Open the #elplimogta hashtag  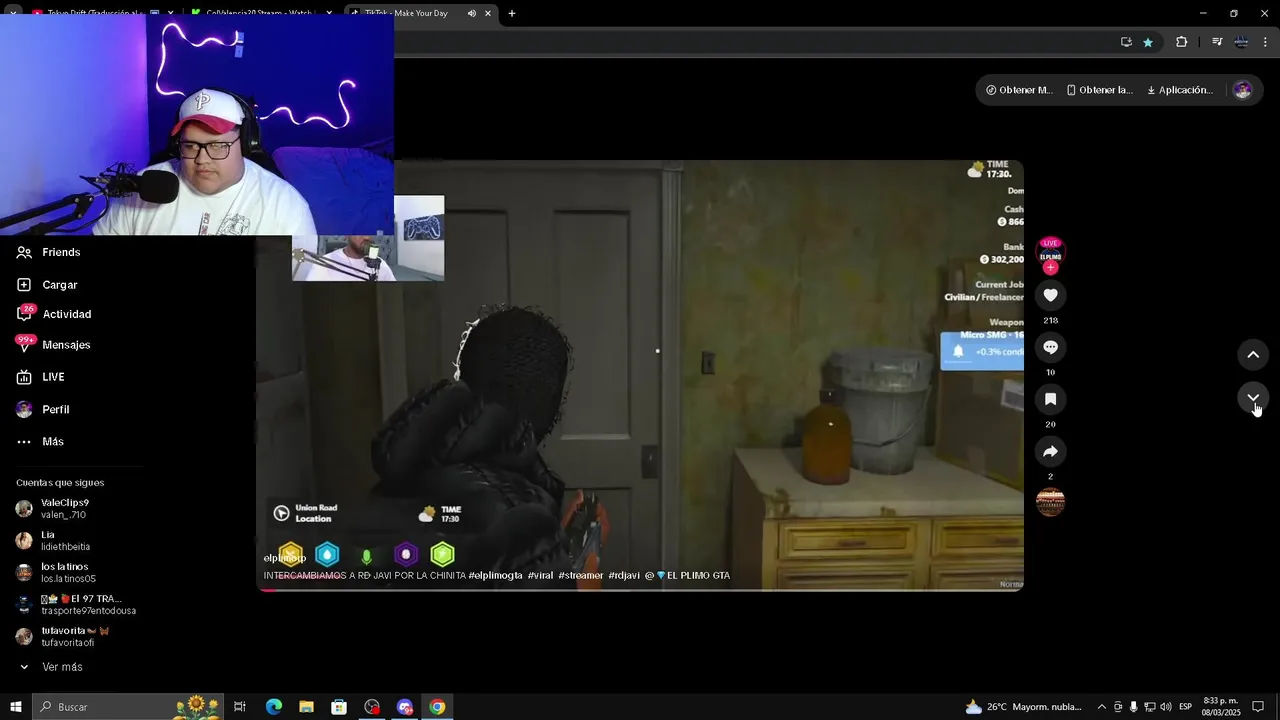[x=495, y=576]
